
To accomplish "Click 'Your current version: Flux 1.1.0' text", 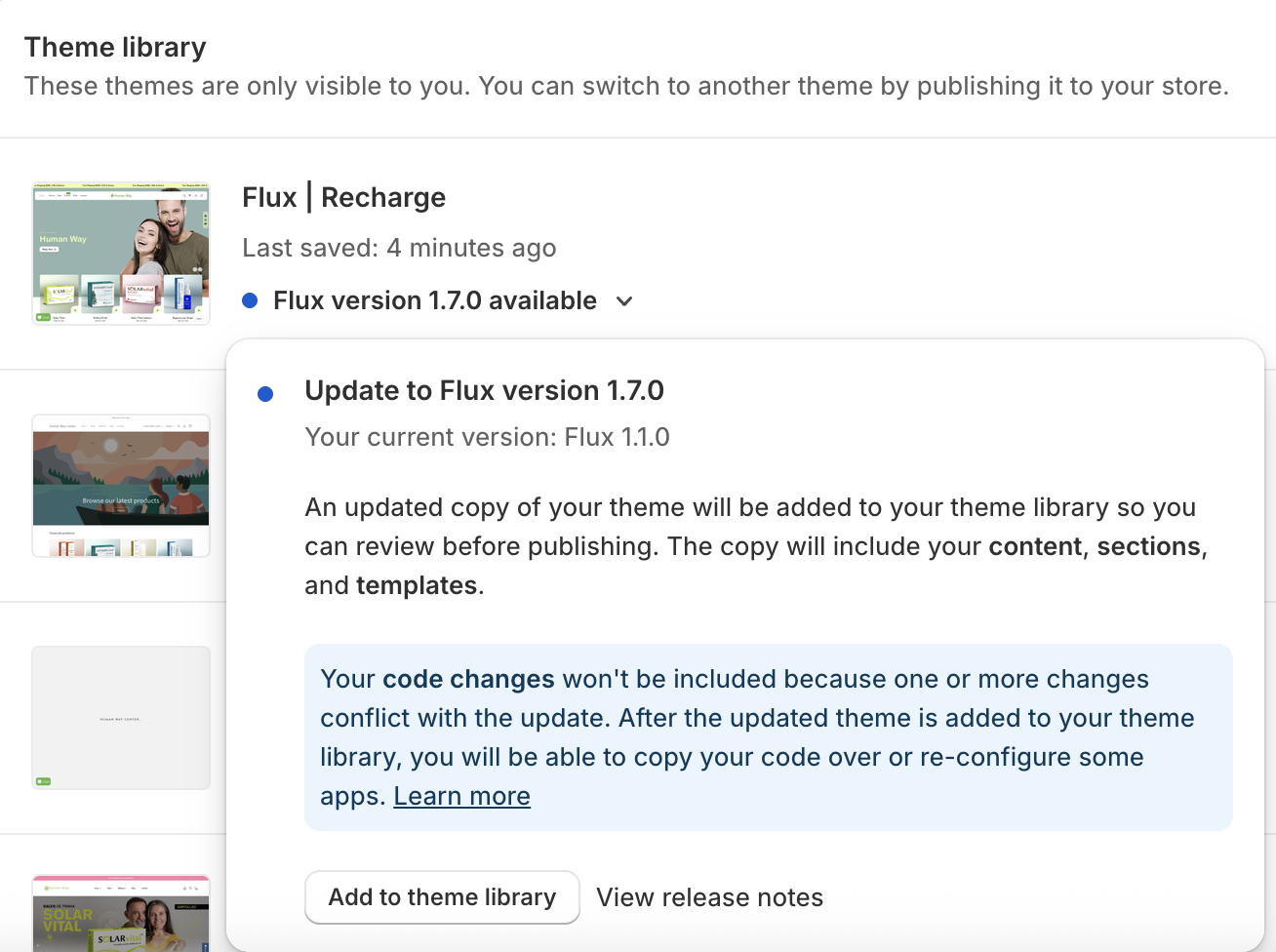I will (487, 437).
